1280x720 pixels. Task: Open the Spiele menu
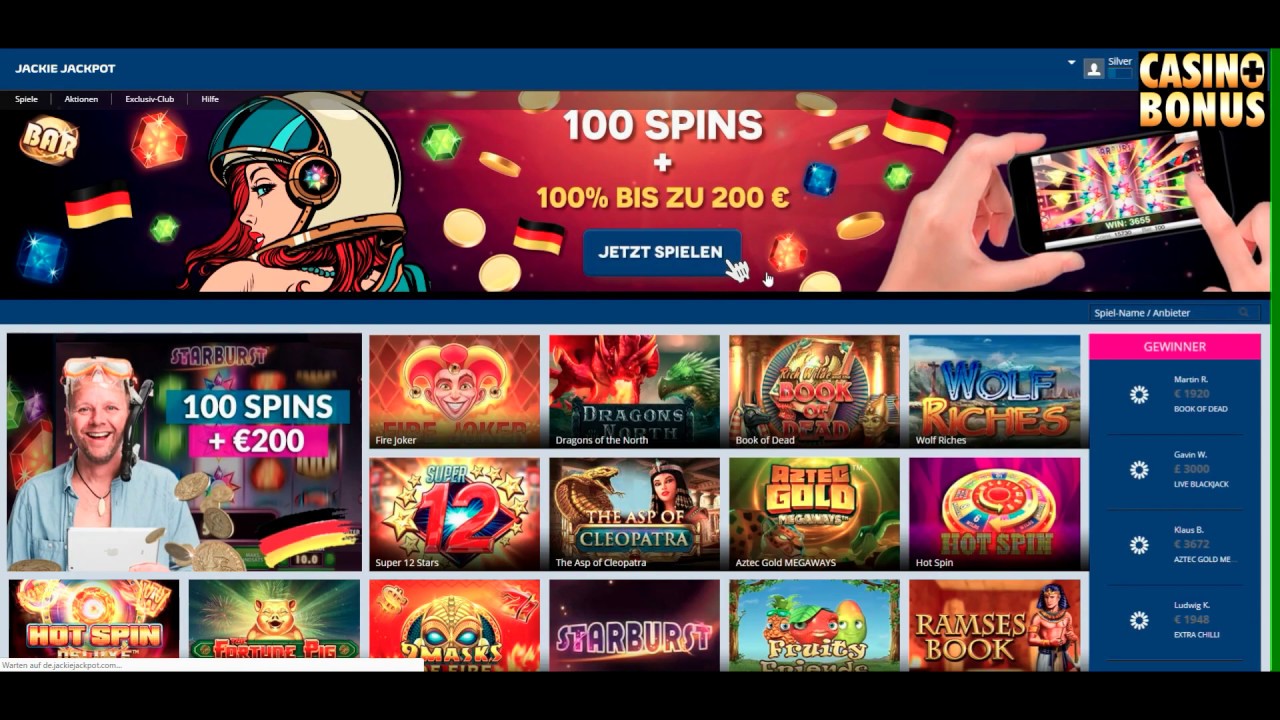tap(26, 99)
